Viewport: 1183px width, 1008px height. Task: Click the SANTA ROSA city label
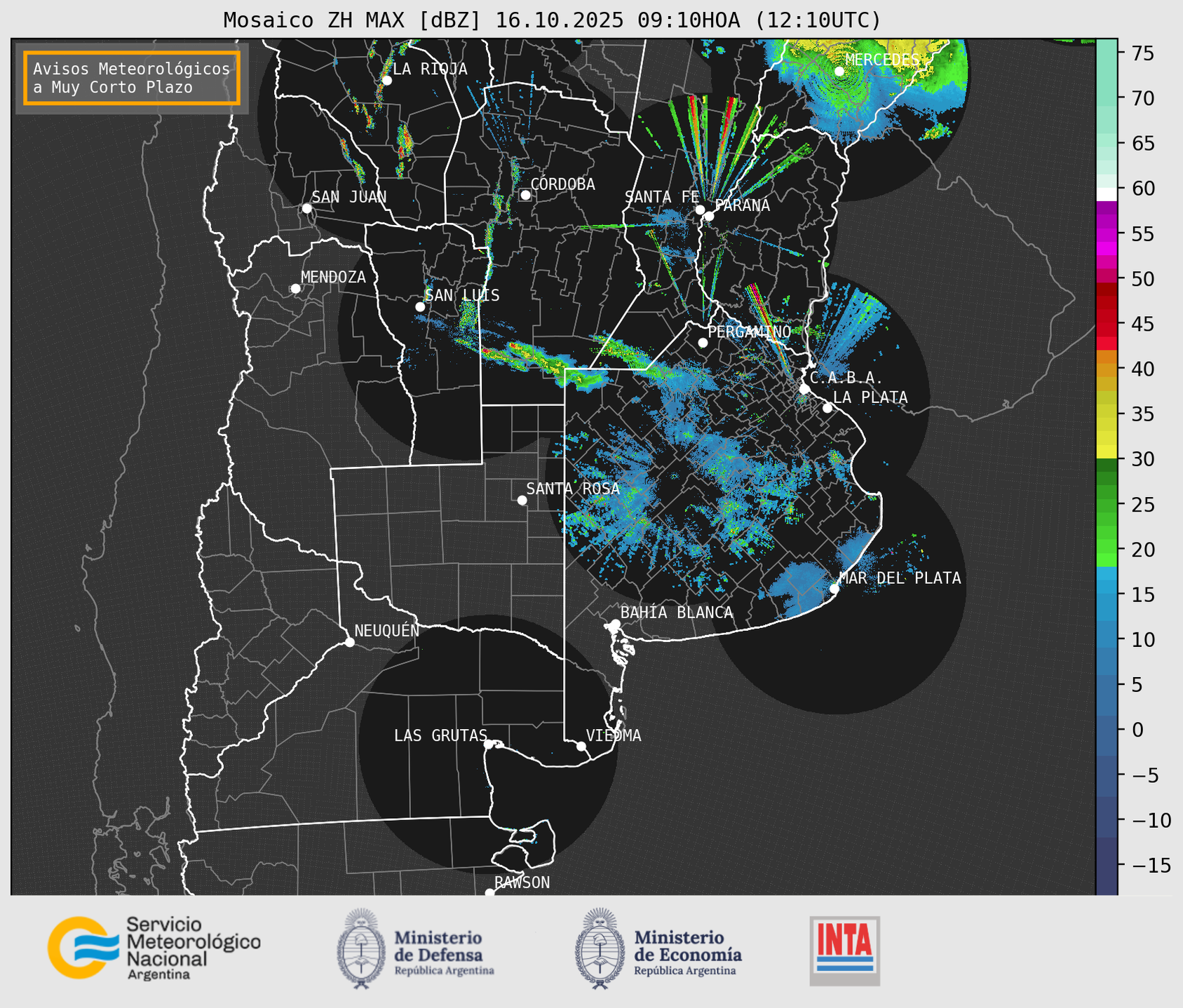(x=573, y=489)
